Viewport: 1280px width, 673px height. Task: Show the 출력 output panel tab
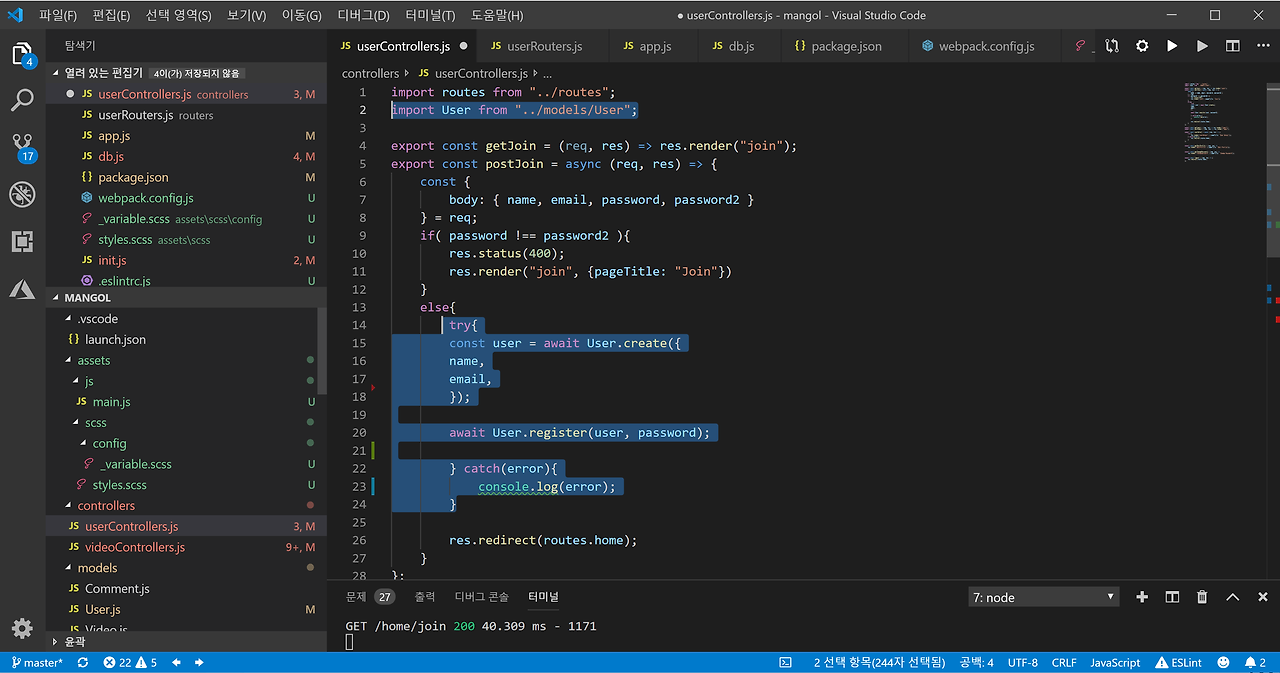point(425,597)
